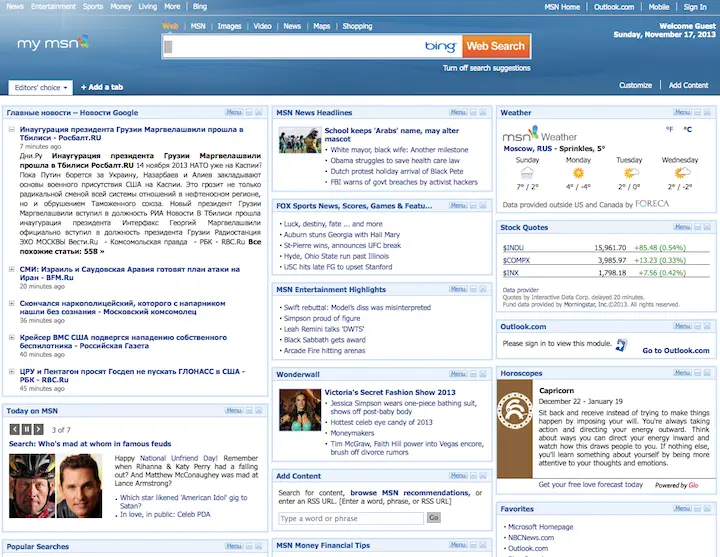Expand the Israel and Saudi Arabia story
Viewport: 720px width, 557px height.
[12, 269]
